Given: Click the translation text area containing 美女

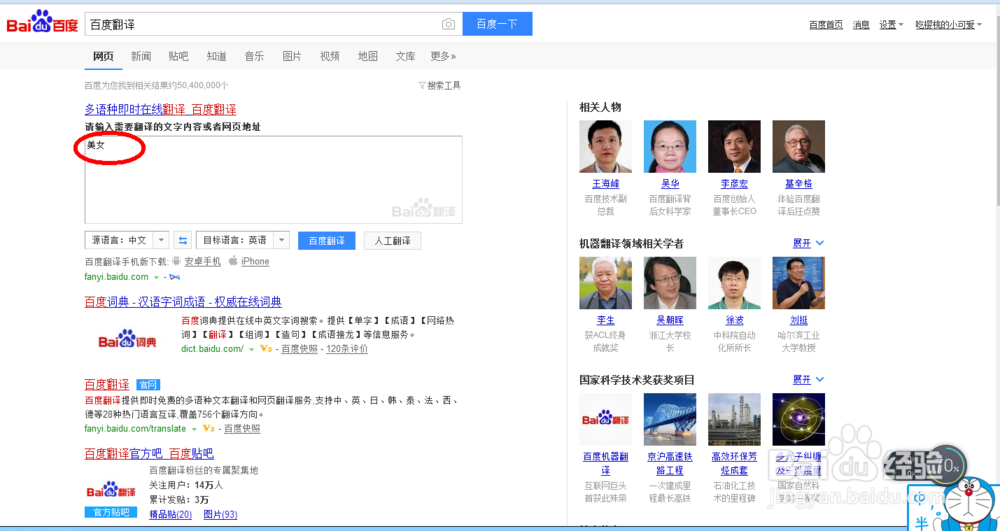Looking at the screenshot, I should 274,179.
